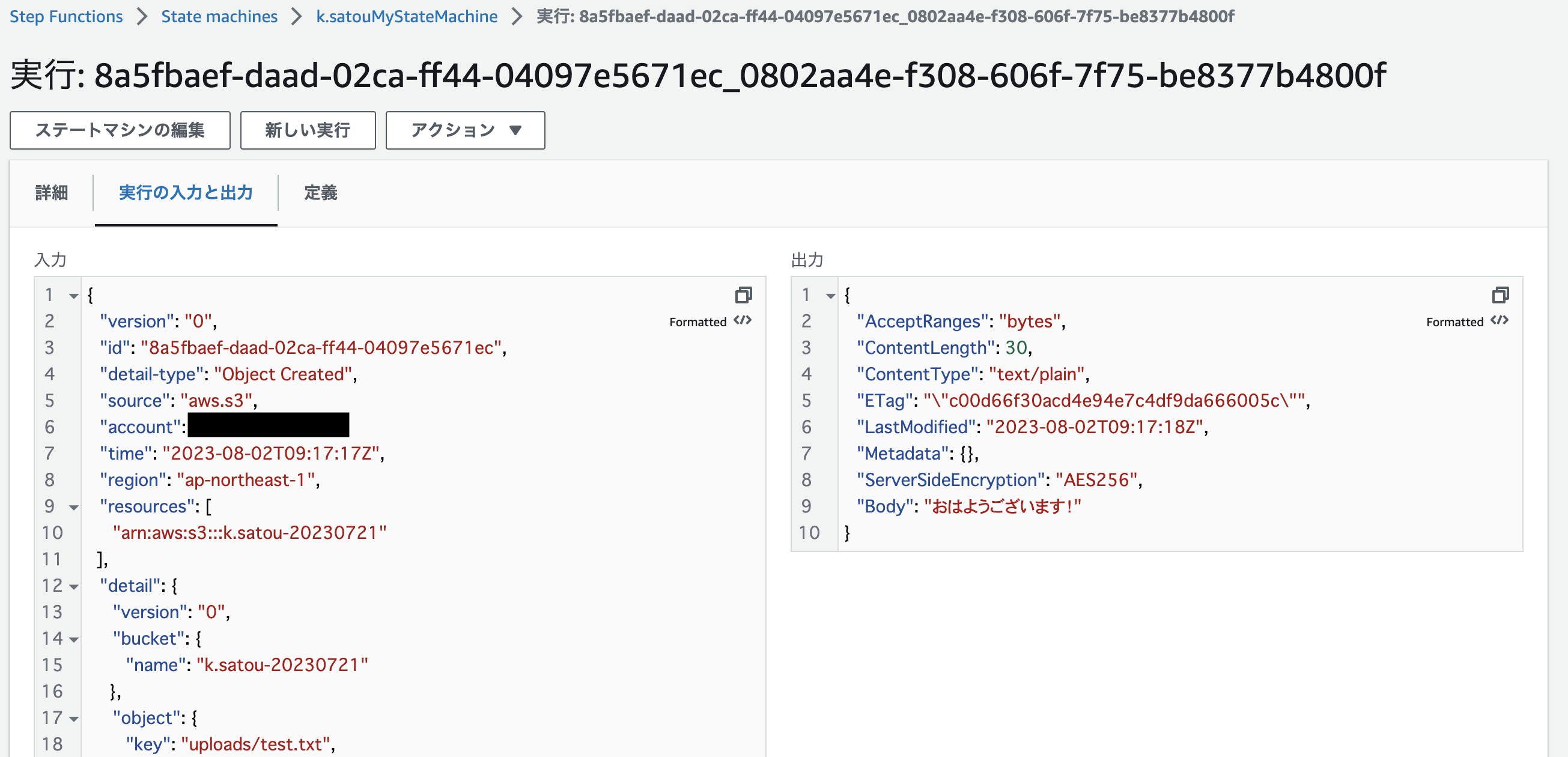
Task: Switch to the 詳細 tab
Action: (x=51, y=193)
